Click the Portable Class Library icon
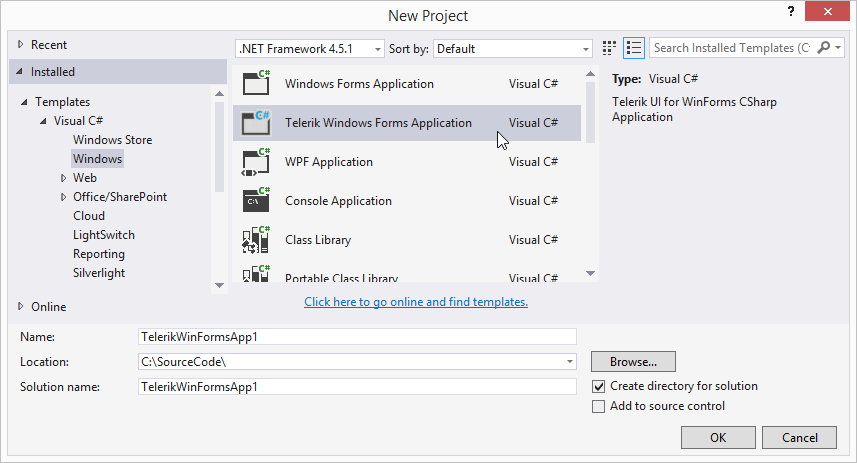Screen dimensions: 857x463 [256, 273]
